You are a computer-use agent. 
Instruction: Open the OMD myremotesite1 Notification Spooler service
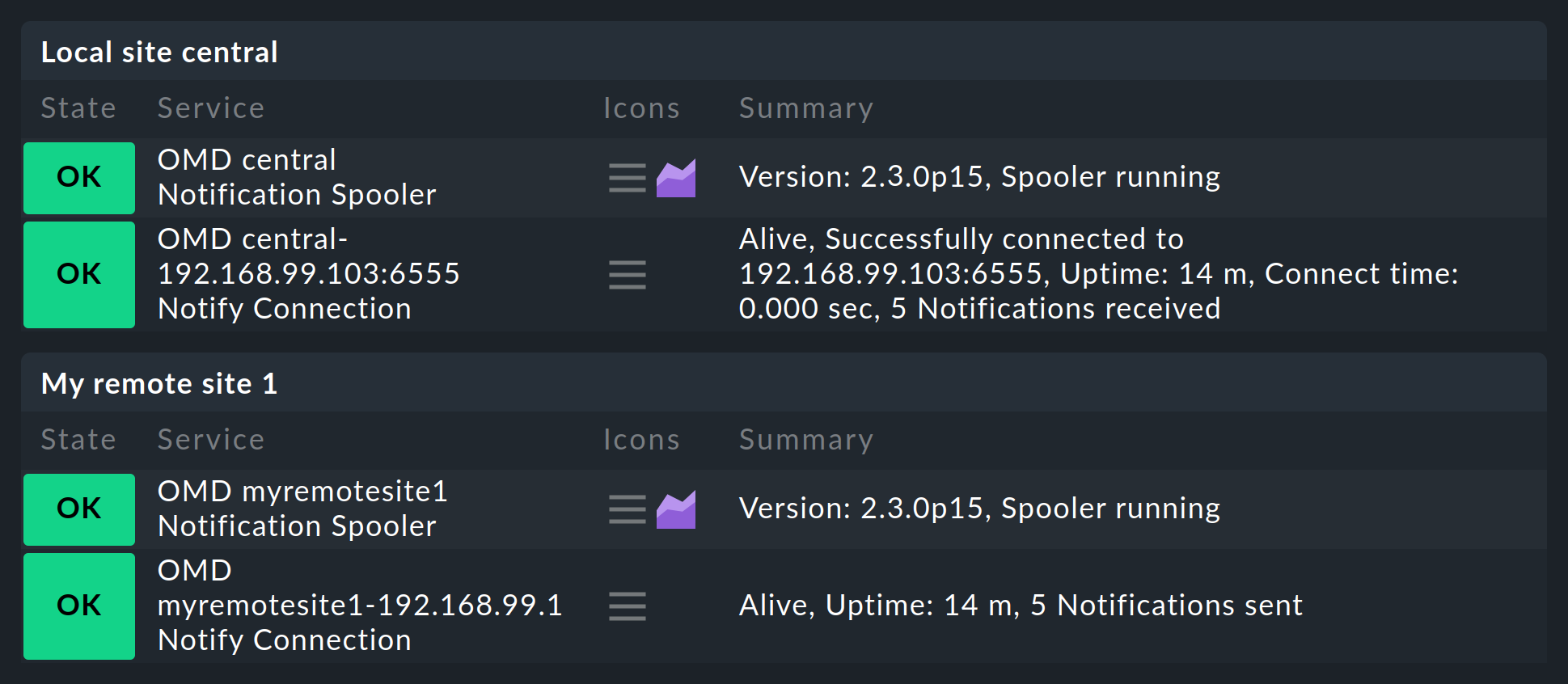click(302, 508)
